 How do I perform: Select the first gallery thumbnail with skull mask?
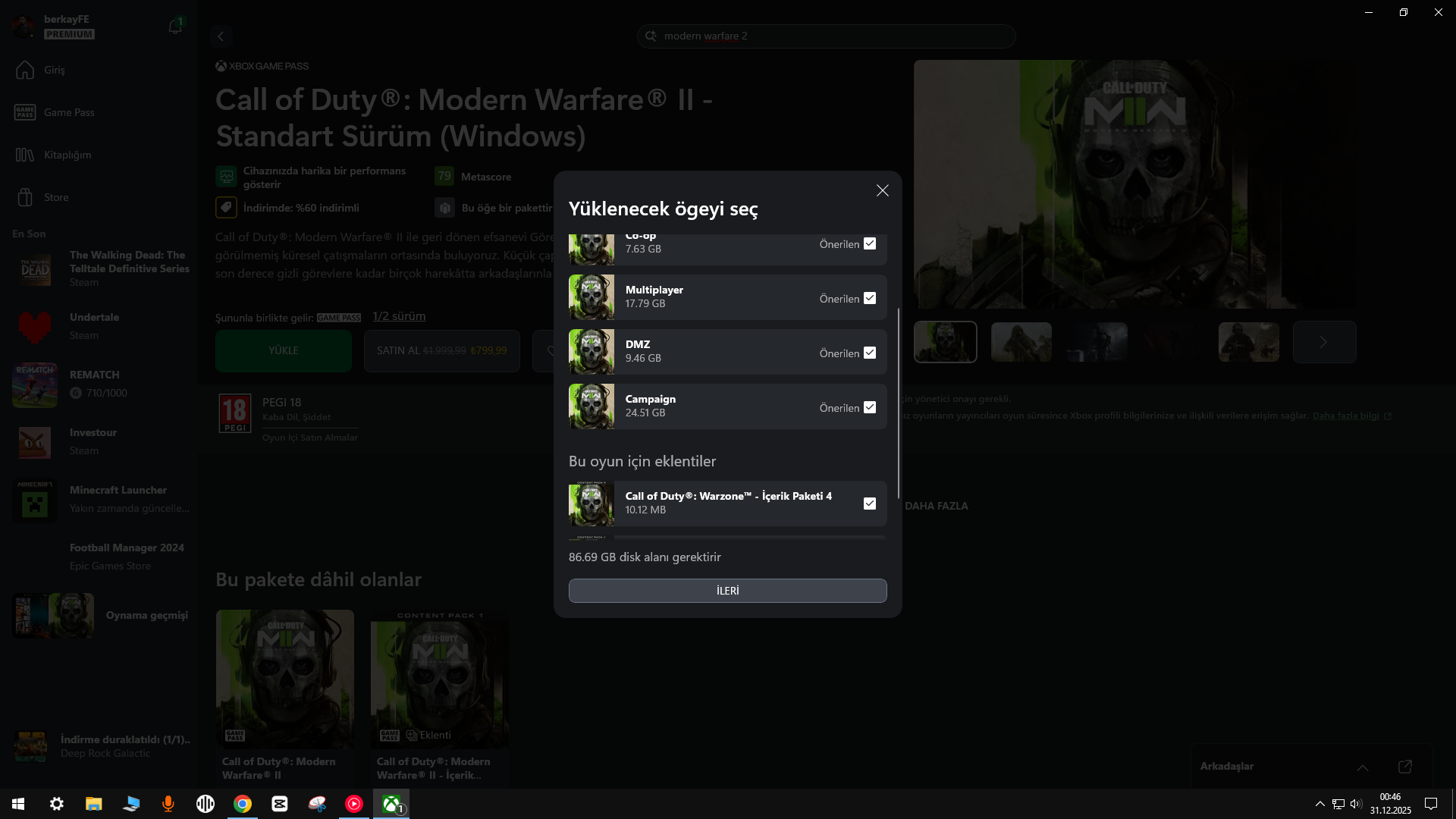(x=945, y=342)
